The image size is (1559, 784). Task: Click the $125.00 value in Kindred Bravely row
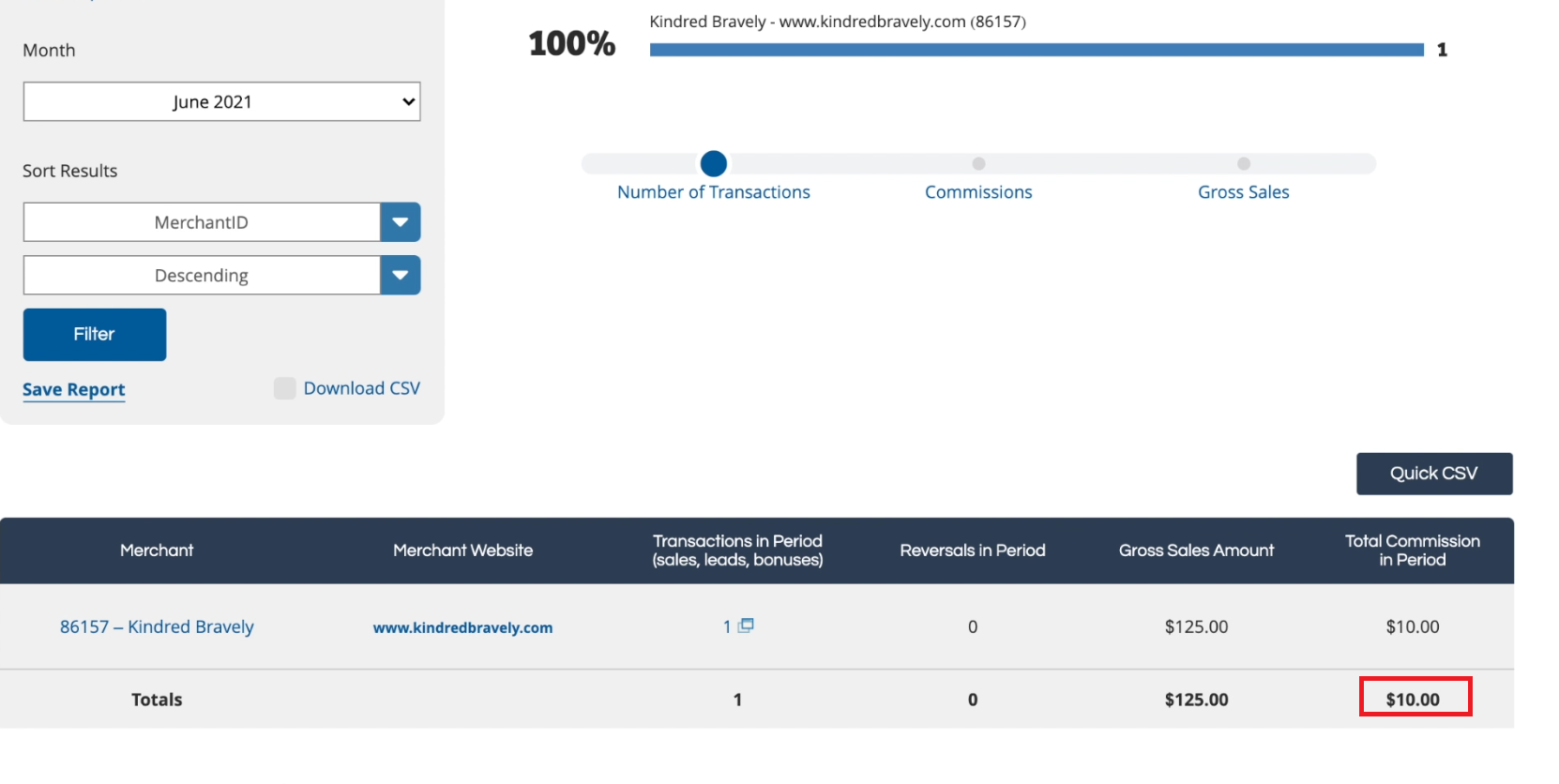[x=1196, y=626]
